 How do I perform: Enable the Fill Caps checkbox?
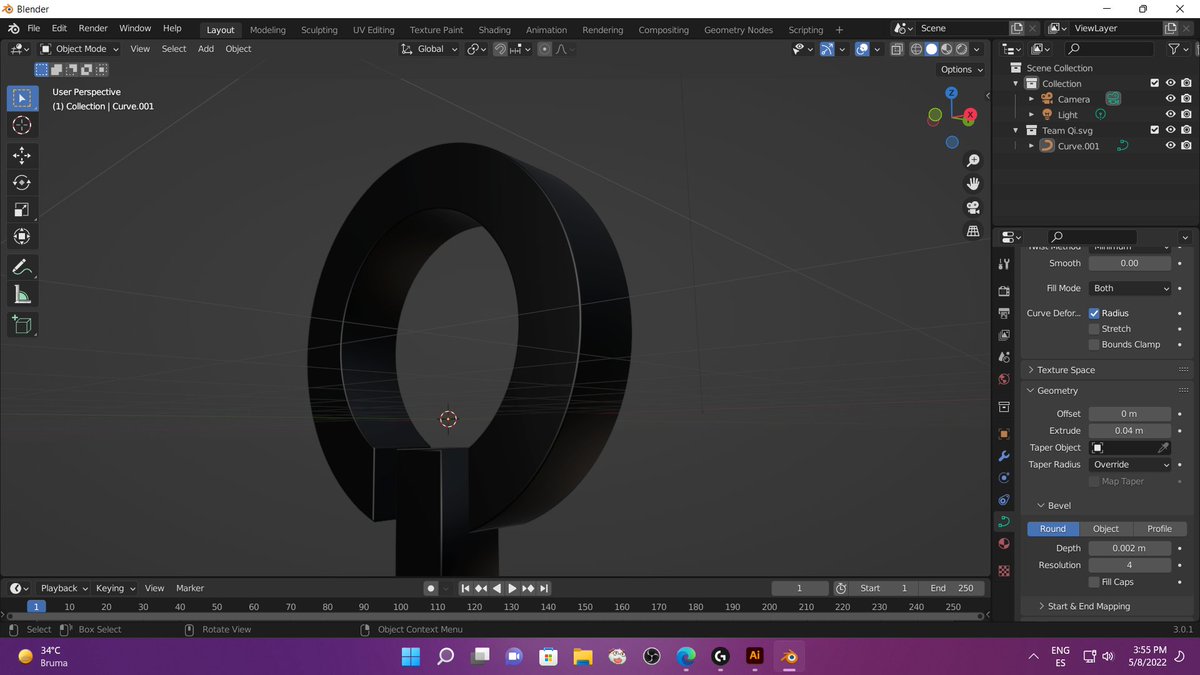click(1094, 582)
